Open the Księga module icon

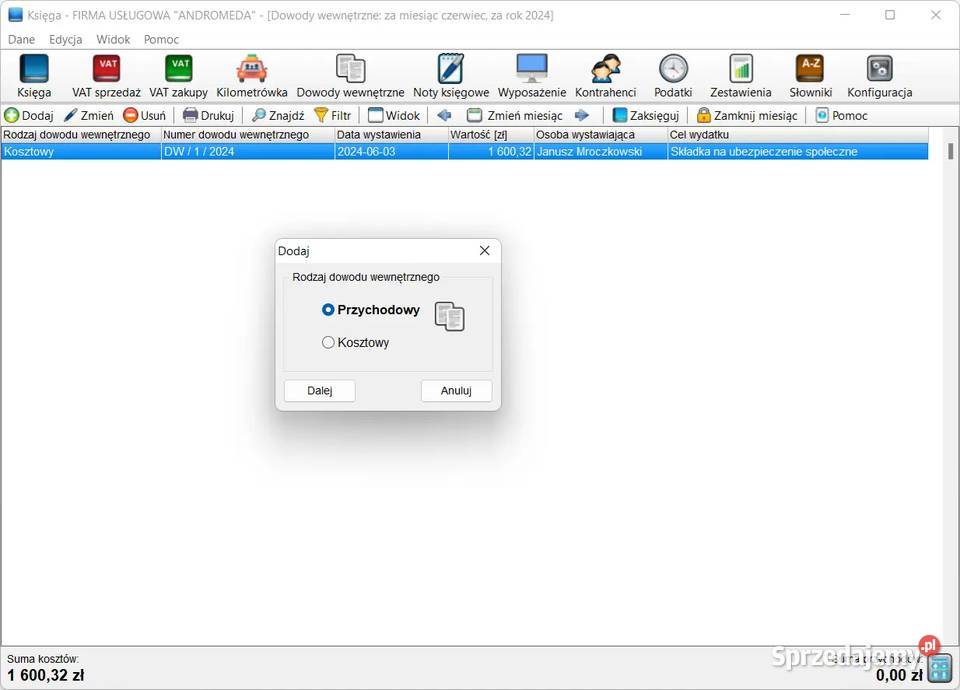click(x=34, y=69)
